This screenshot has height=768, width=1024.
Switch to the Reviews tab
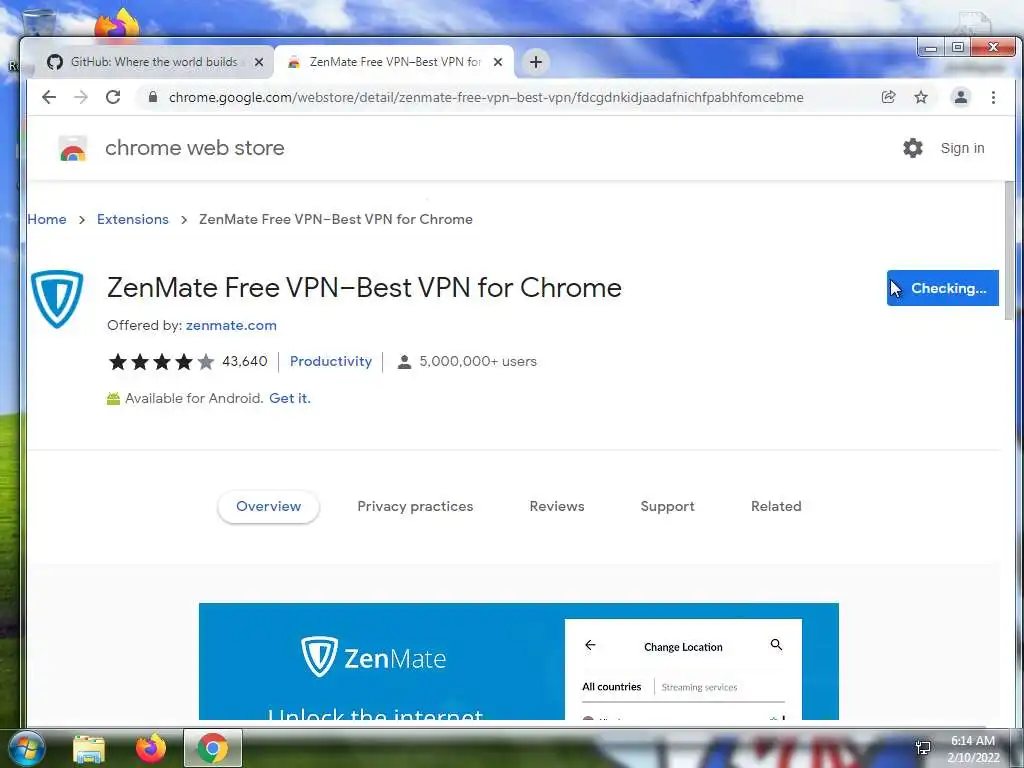click(x=557, y=506)
